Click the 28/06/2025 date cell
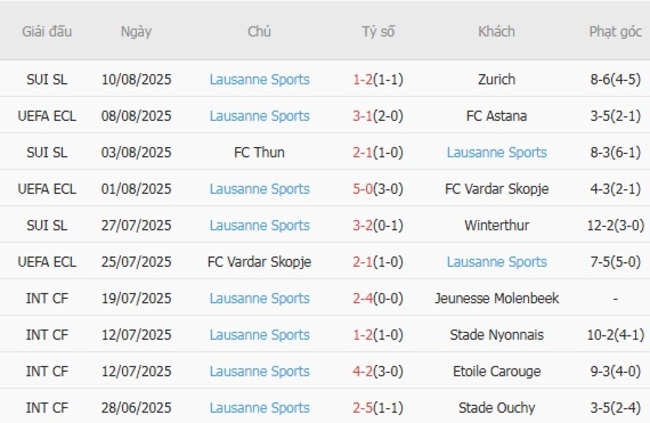 pyautogui.click(x=136, y=408)
